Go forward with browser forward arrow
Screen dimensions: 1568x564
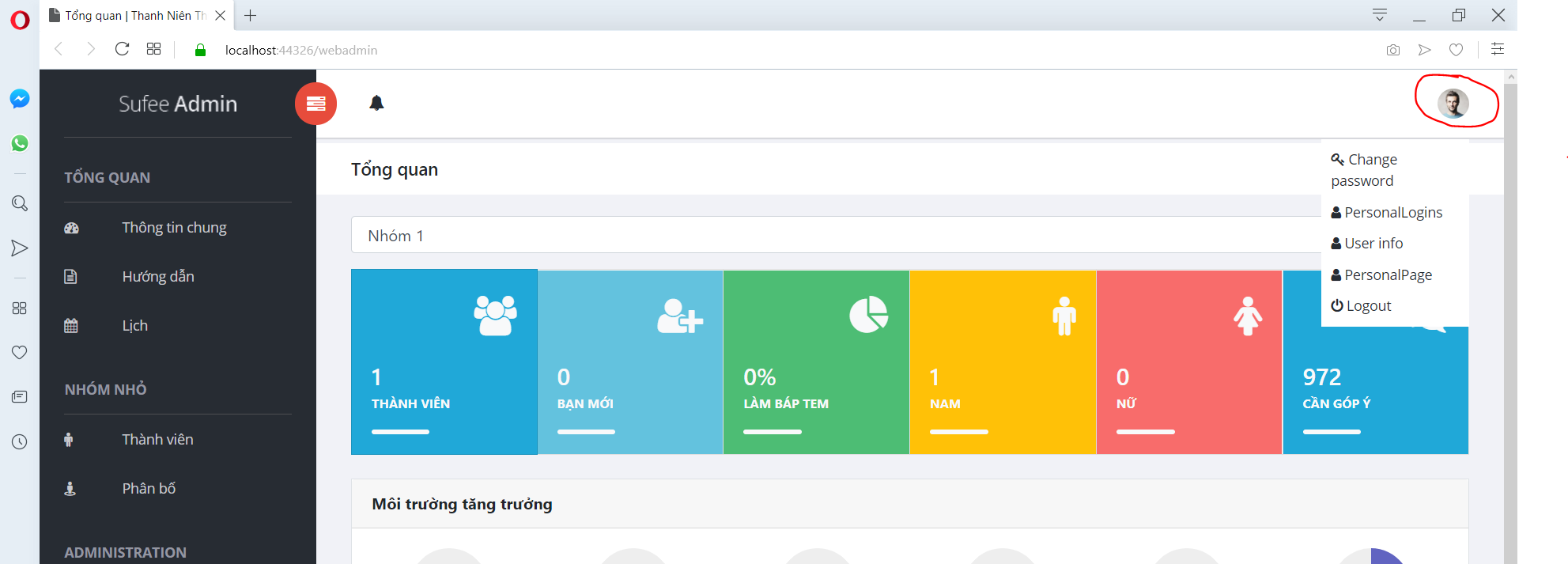pos(91,49)
